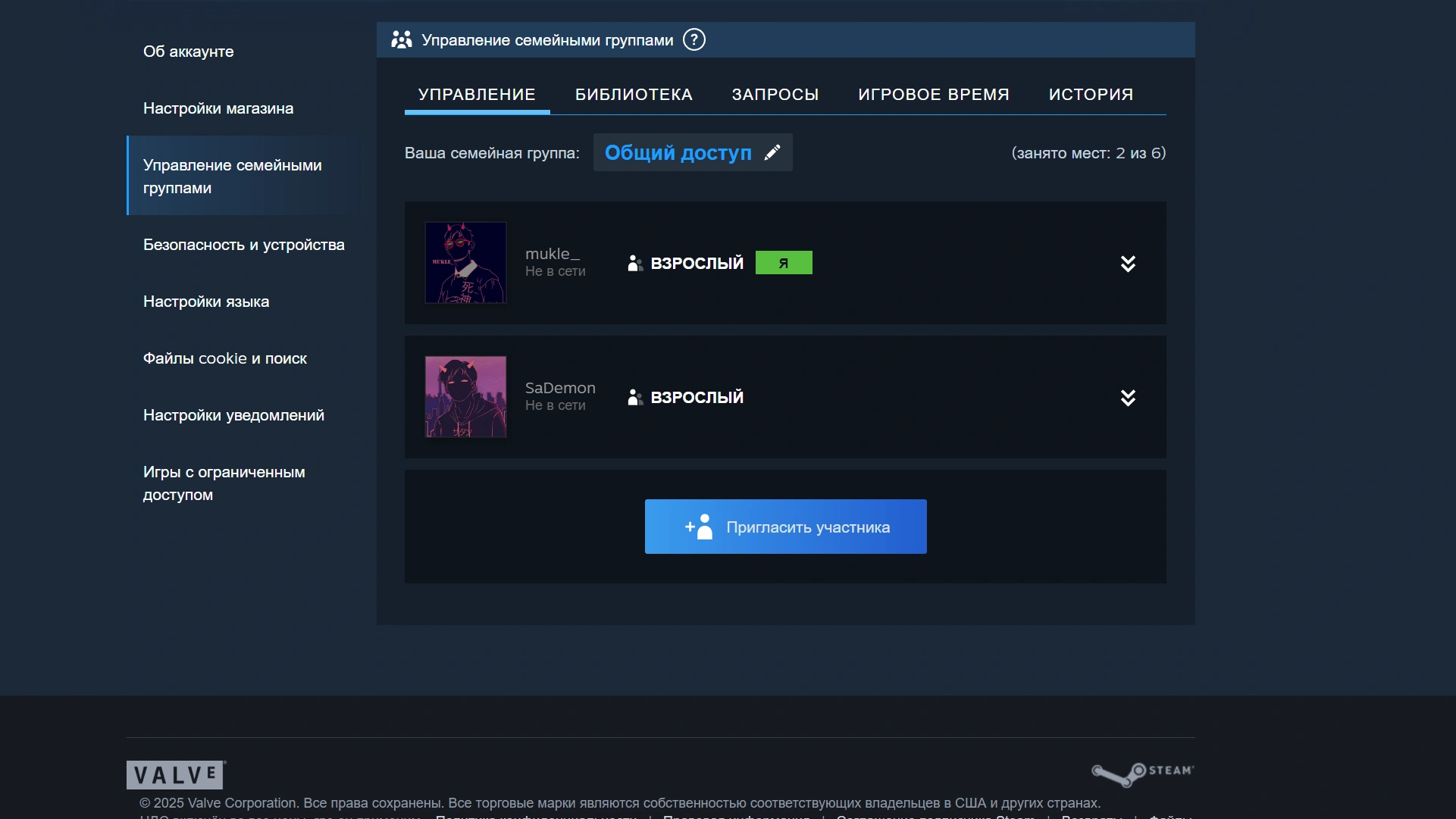Screen dimensions: 1456x819
Task: Click занято мест: 2 из 6 text
Action: pyautogui.click(x=1088, y=153)
